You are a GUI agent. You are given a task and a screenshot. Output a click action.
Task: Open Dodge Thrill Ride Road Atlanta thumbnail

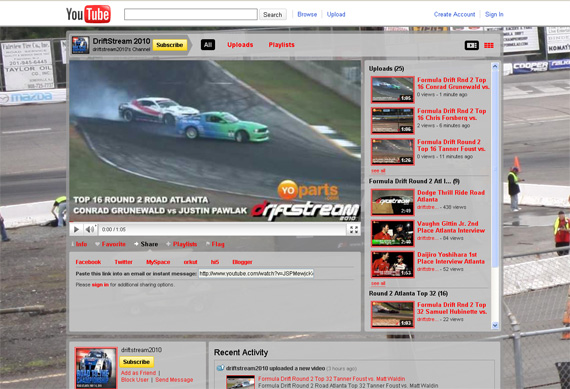tap(393, 202)
